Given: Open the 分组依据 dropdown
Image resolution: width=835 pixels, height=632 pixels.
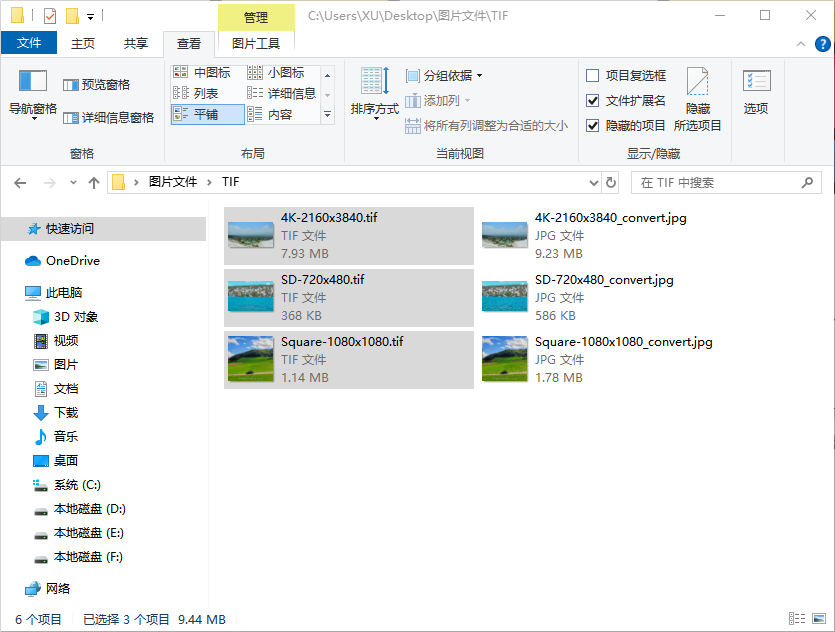Looking at the screenshot, I should [x=448, y=73].
